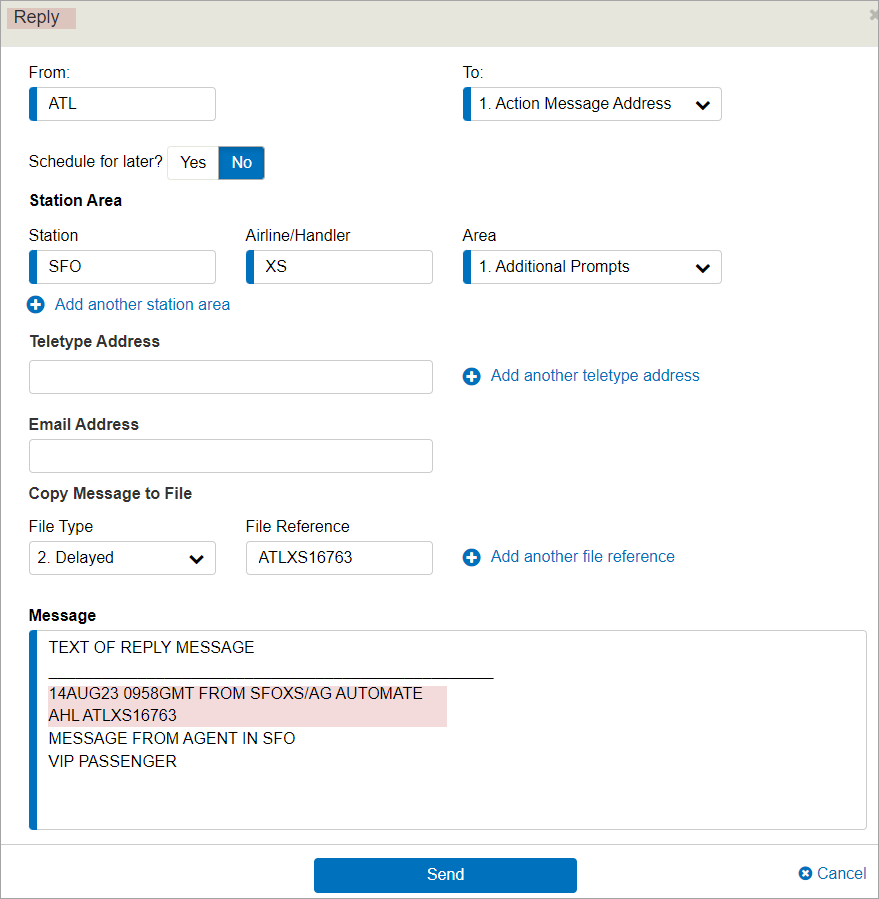Send the reply message

pyautogui.click(x=445, y=875)
